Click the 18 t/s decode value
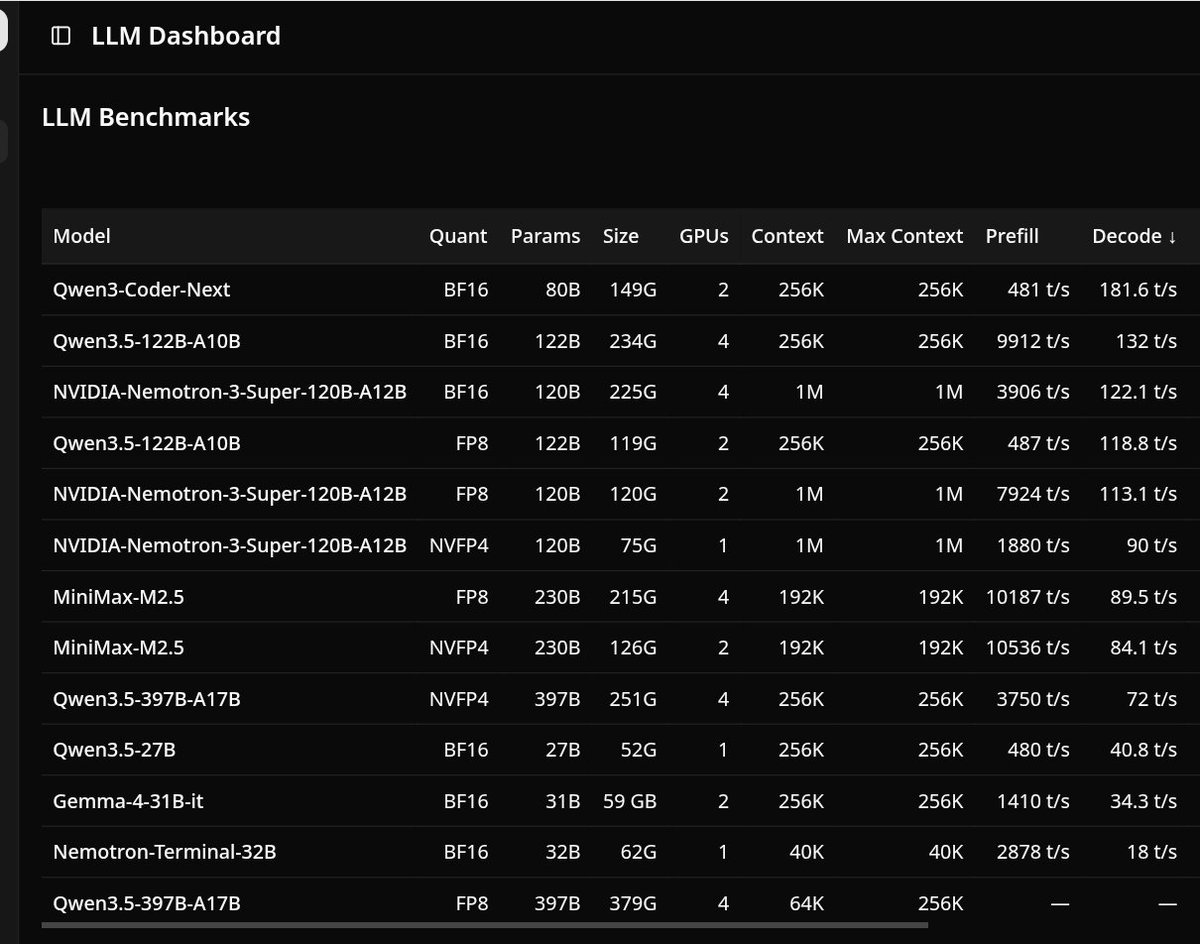Screen dimensions: 1200x944 [x=1152, y=852]
